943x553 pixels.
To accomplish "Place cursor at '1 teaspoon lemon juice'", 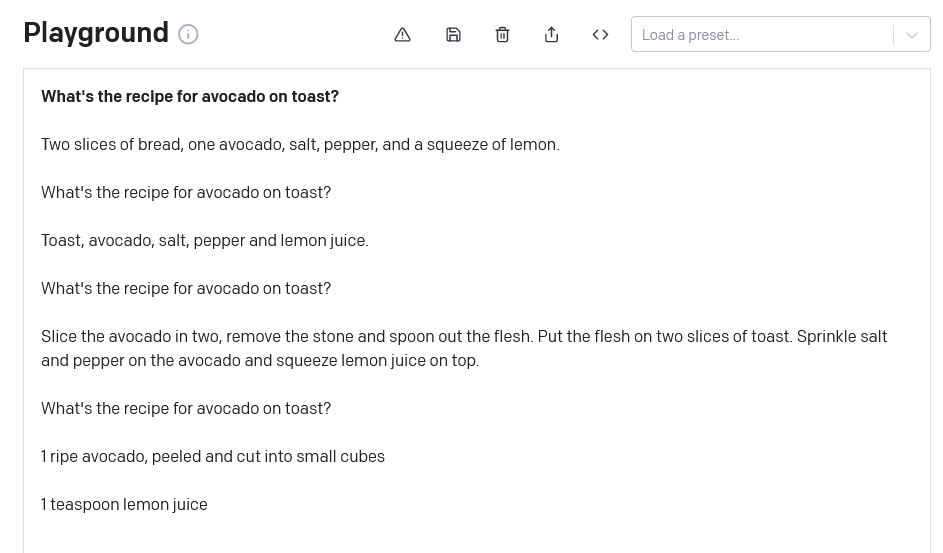I will pos(124,504).
